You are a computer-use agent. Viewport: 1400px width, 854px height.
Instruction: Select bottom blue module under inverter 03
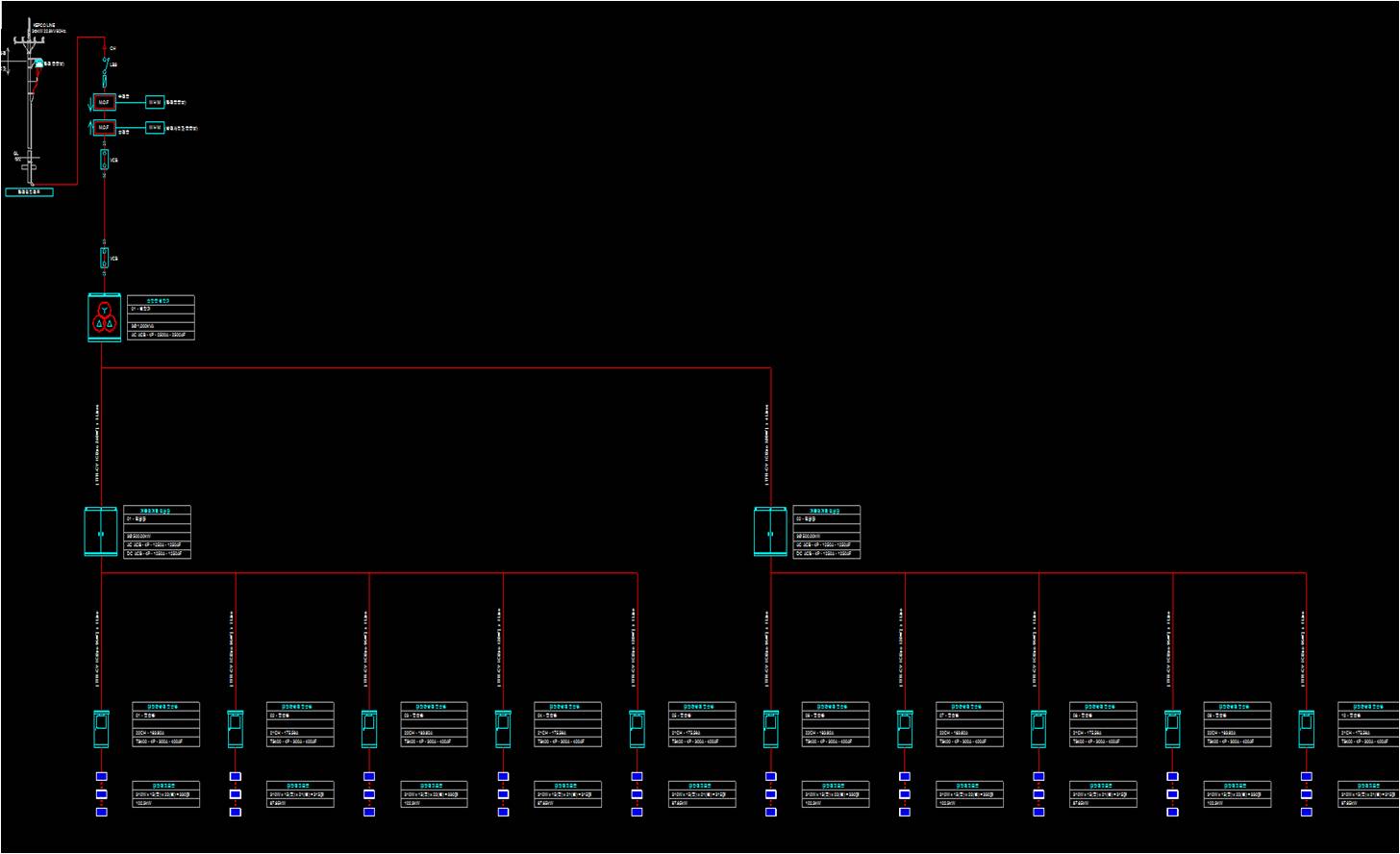coord(369,813)
